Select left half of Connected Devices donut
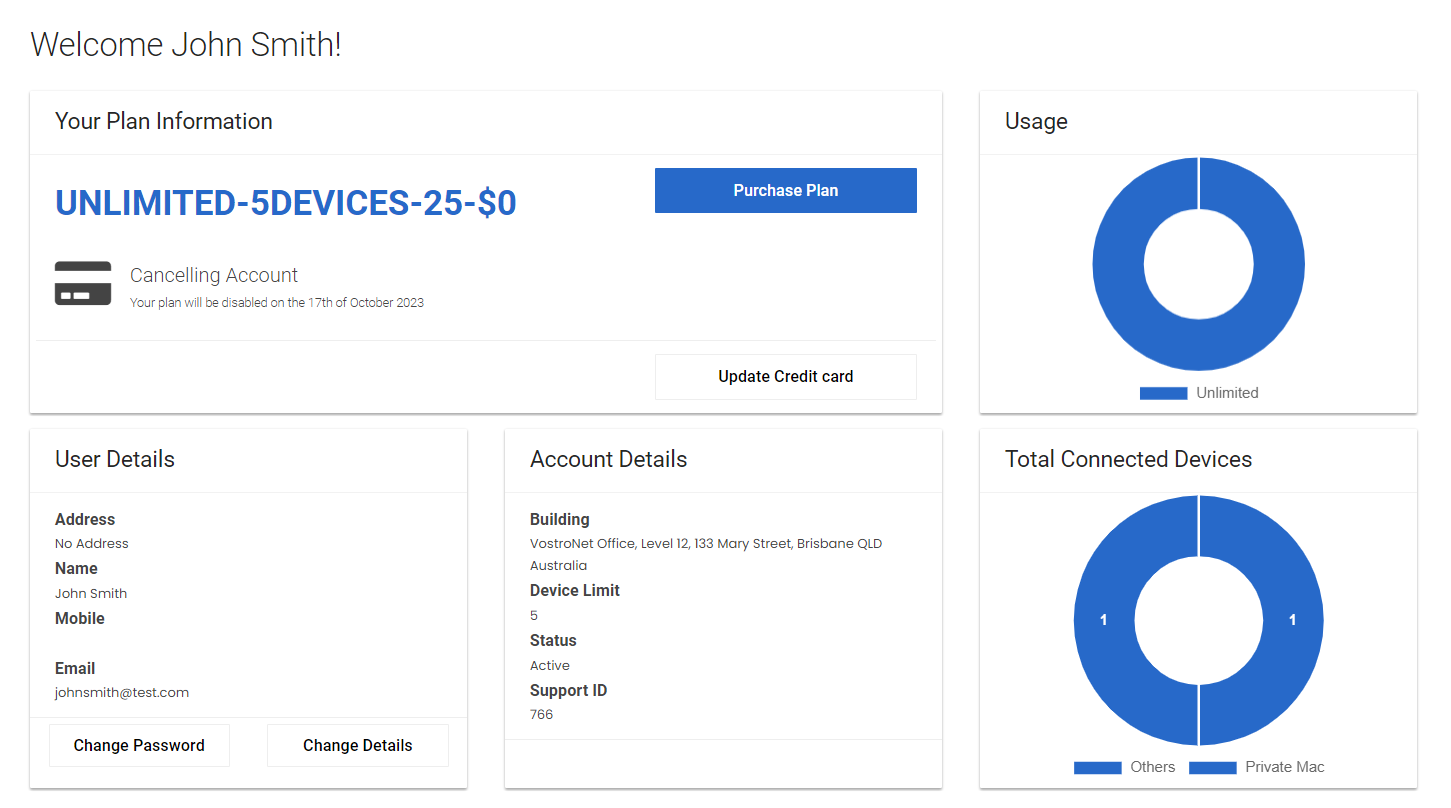 point(1104,620)
